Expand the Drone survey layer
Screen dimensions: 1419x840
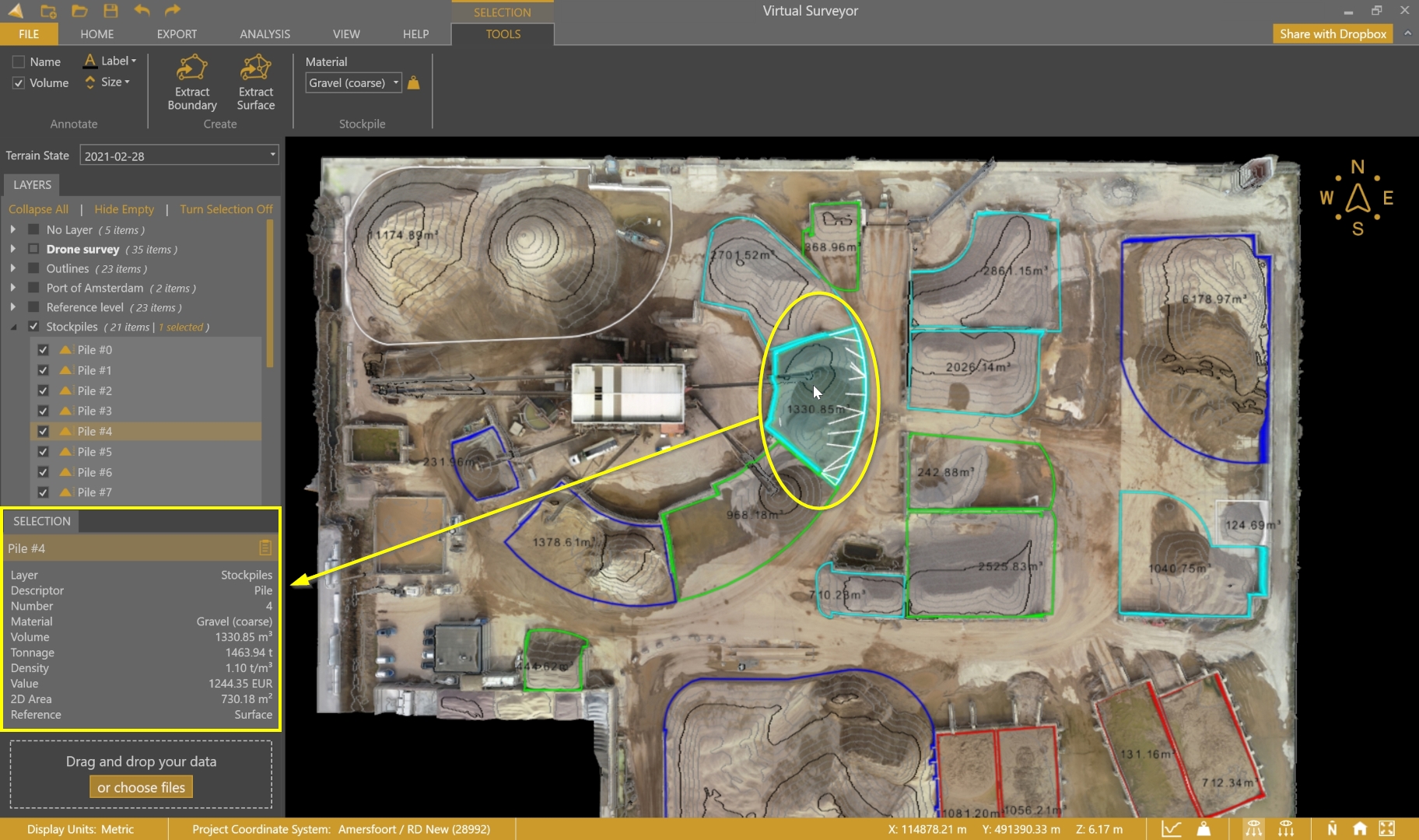(x=12, y=249)
